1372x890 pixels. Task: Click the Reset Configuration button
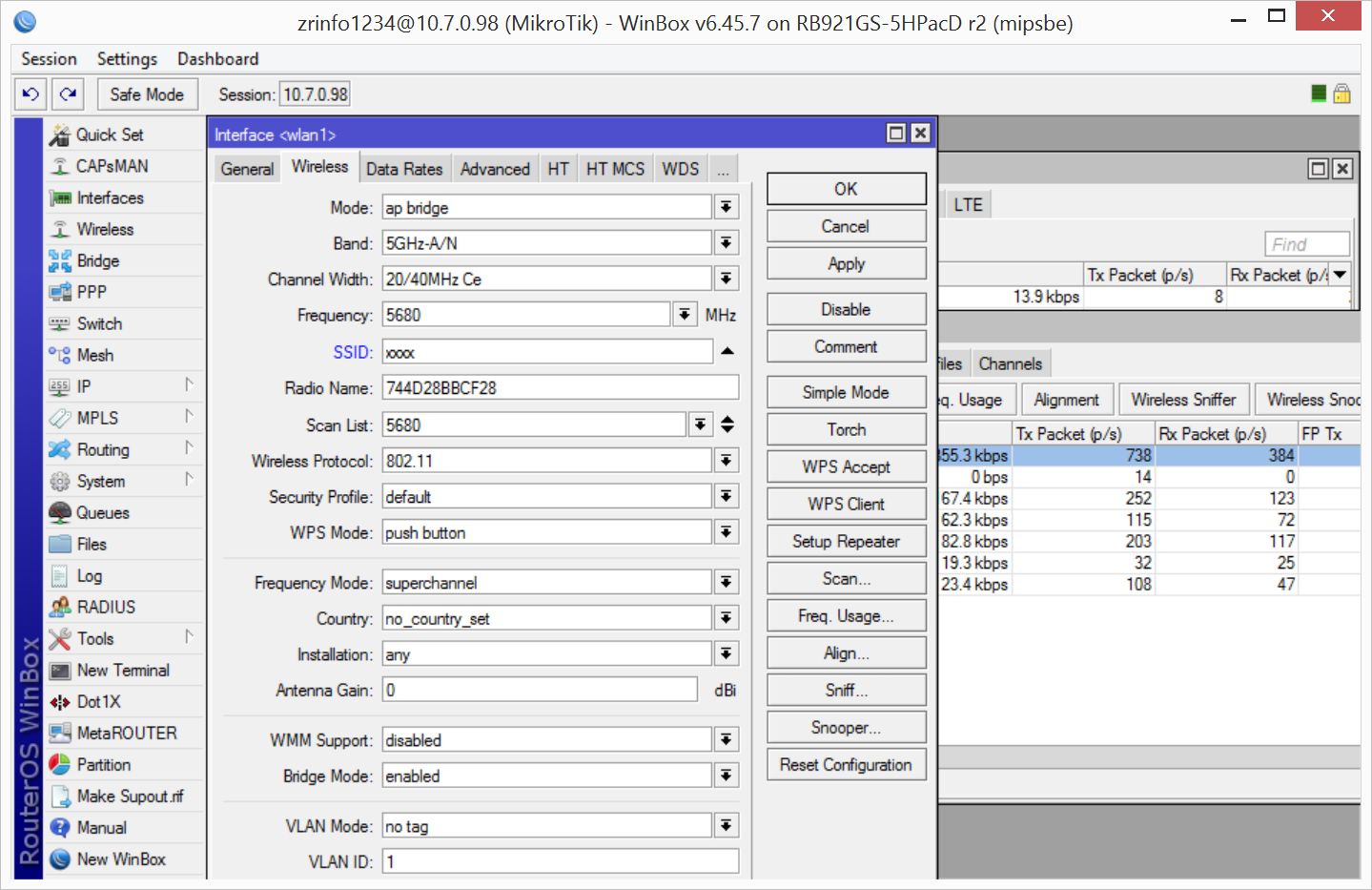point(847,764)
